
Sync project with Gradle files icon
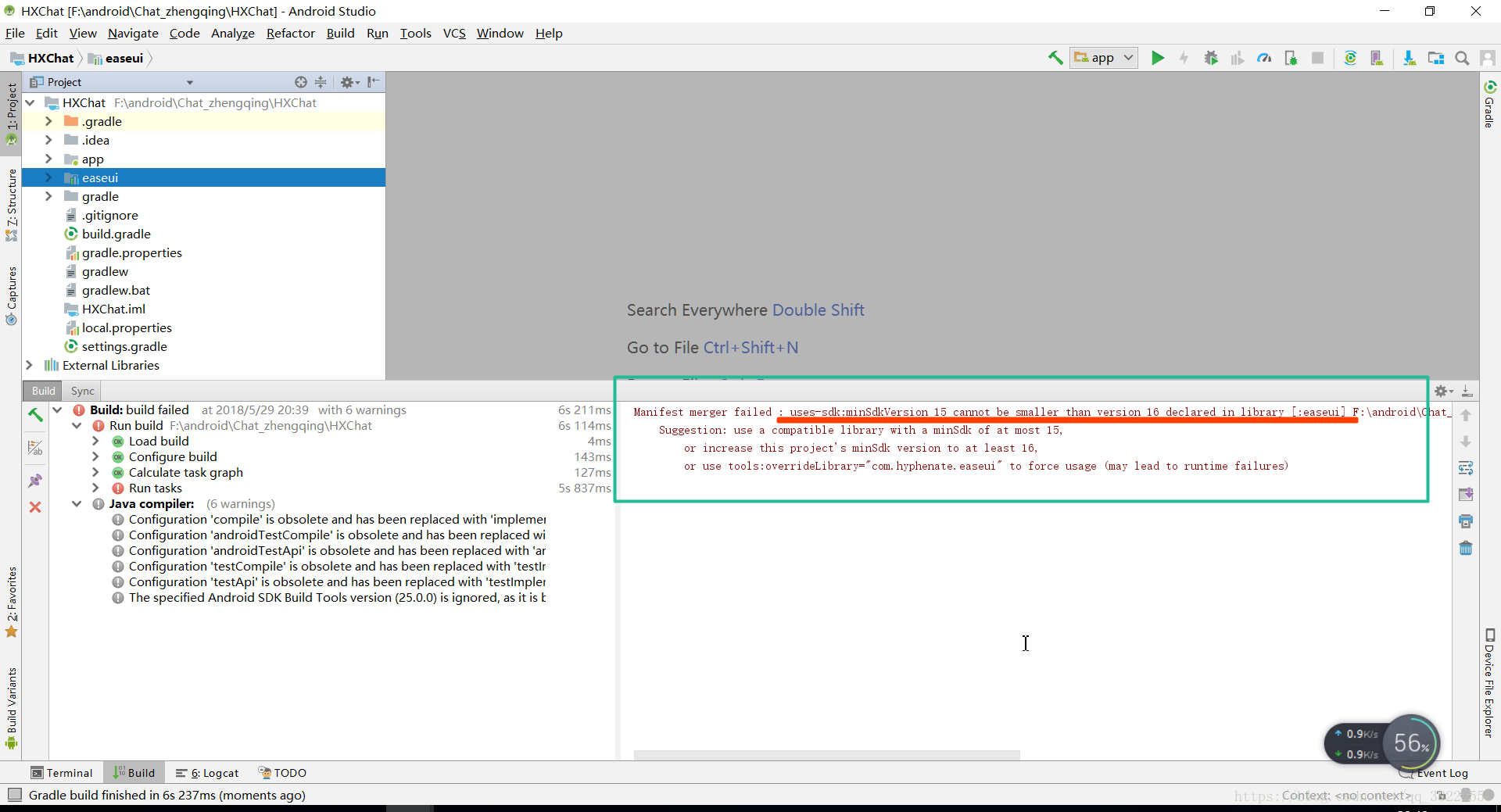tap(1350, 58)
